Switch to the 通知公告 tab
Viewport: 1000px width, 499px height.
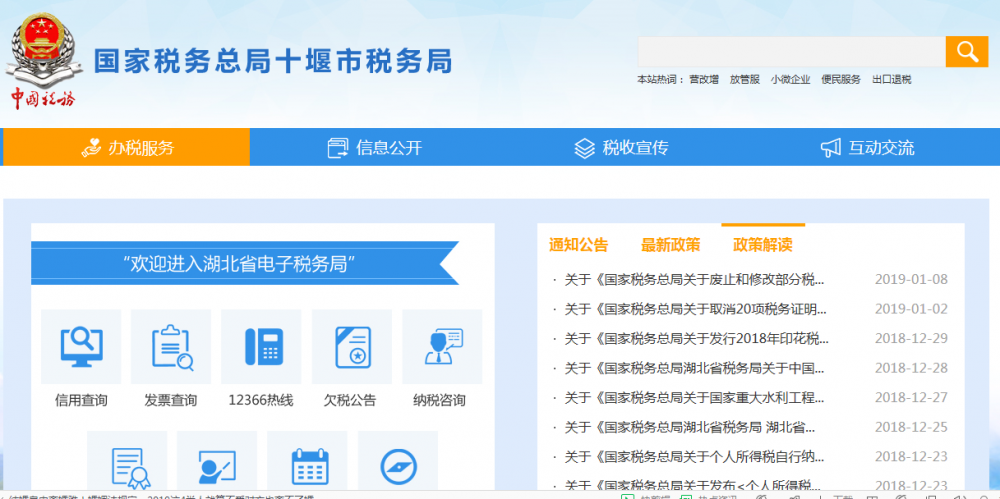(578, 244)
